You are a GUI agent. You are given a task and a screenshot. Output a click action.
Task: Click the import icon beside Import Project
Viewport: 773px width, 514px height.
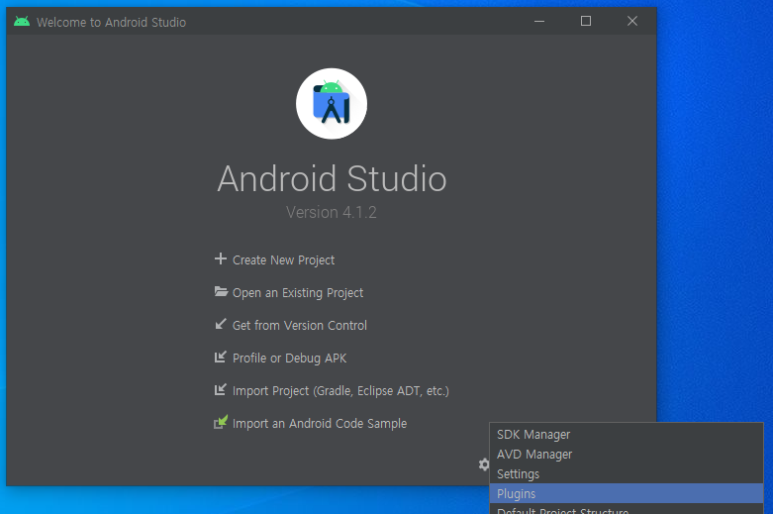220,389
